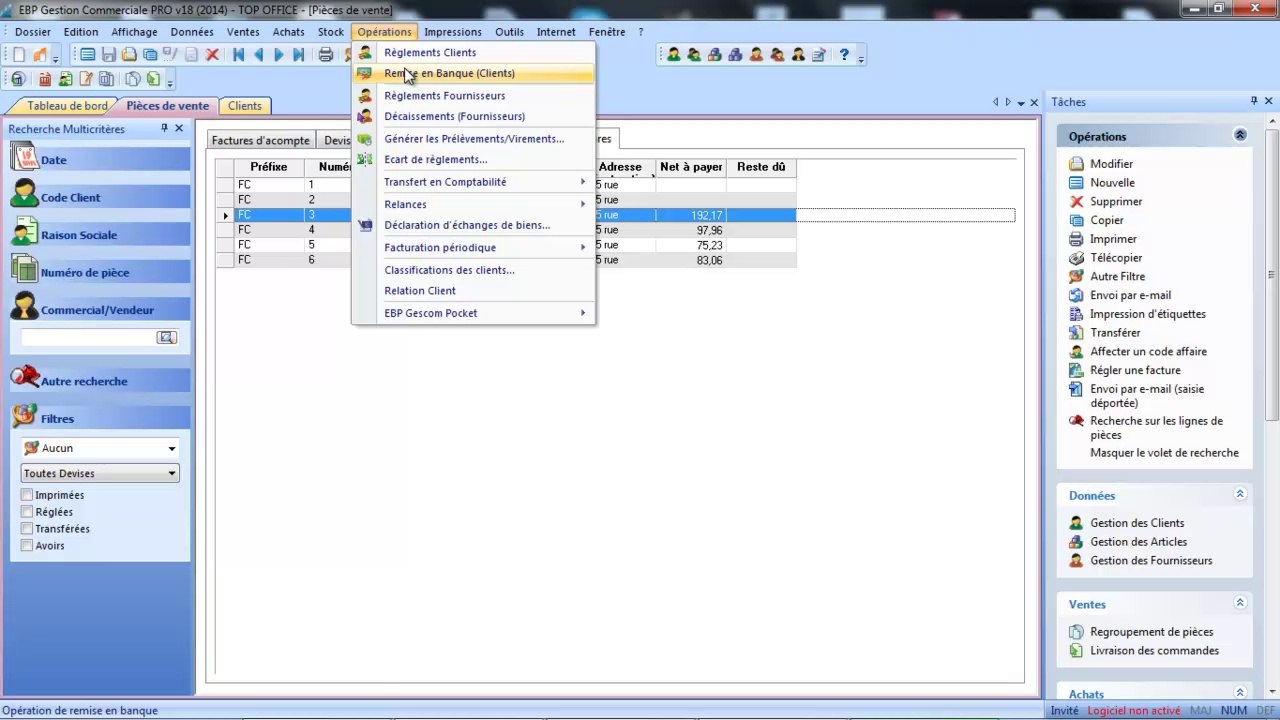Go to the first record with navigation icon
The width and height of the screenshot is (1280, 720).
(239, 55)
